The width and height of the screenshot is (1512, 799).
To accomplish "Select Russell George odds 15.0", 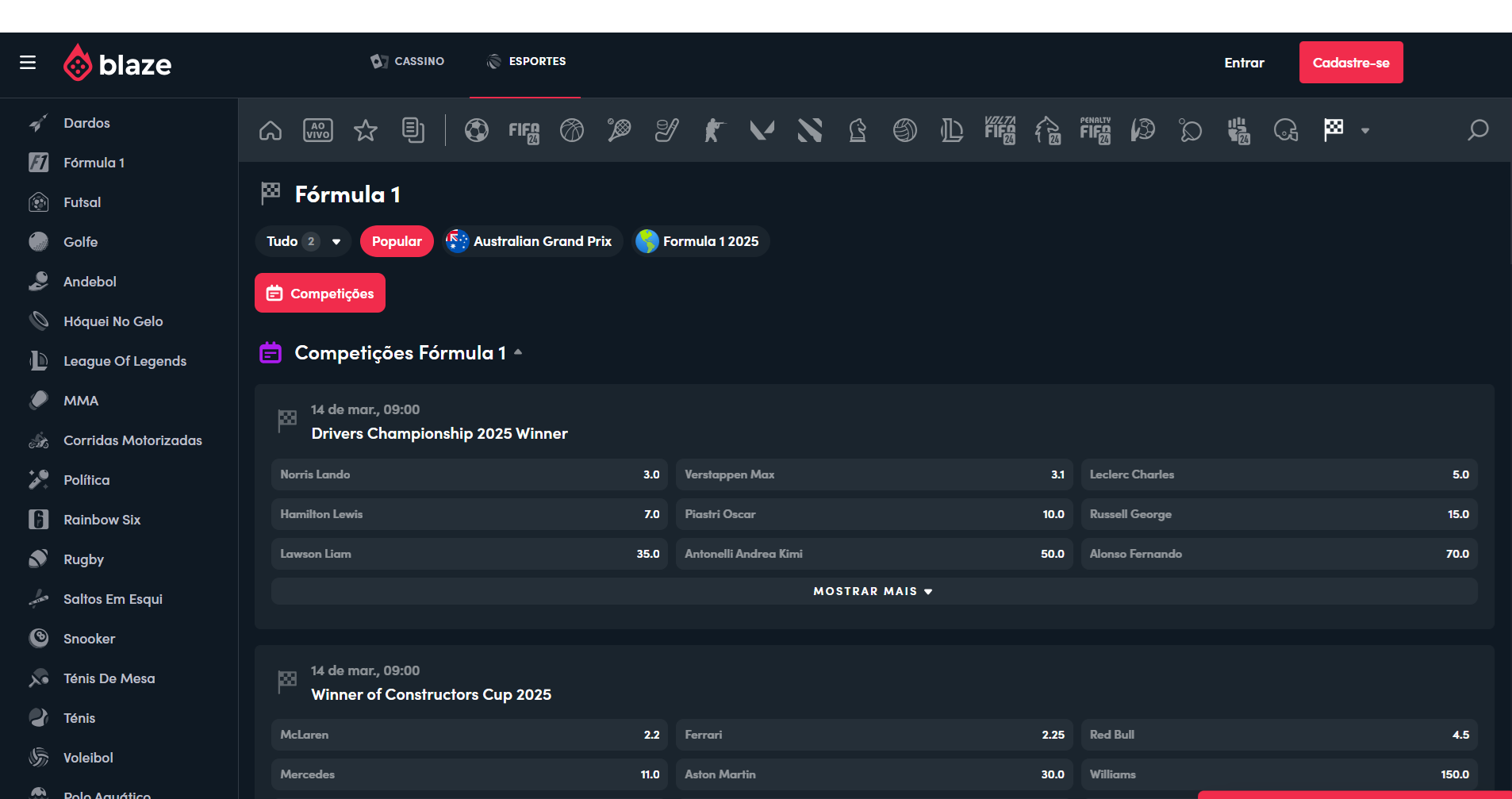I will tap(1280, 514).
